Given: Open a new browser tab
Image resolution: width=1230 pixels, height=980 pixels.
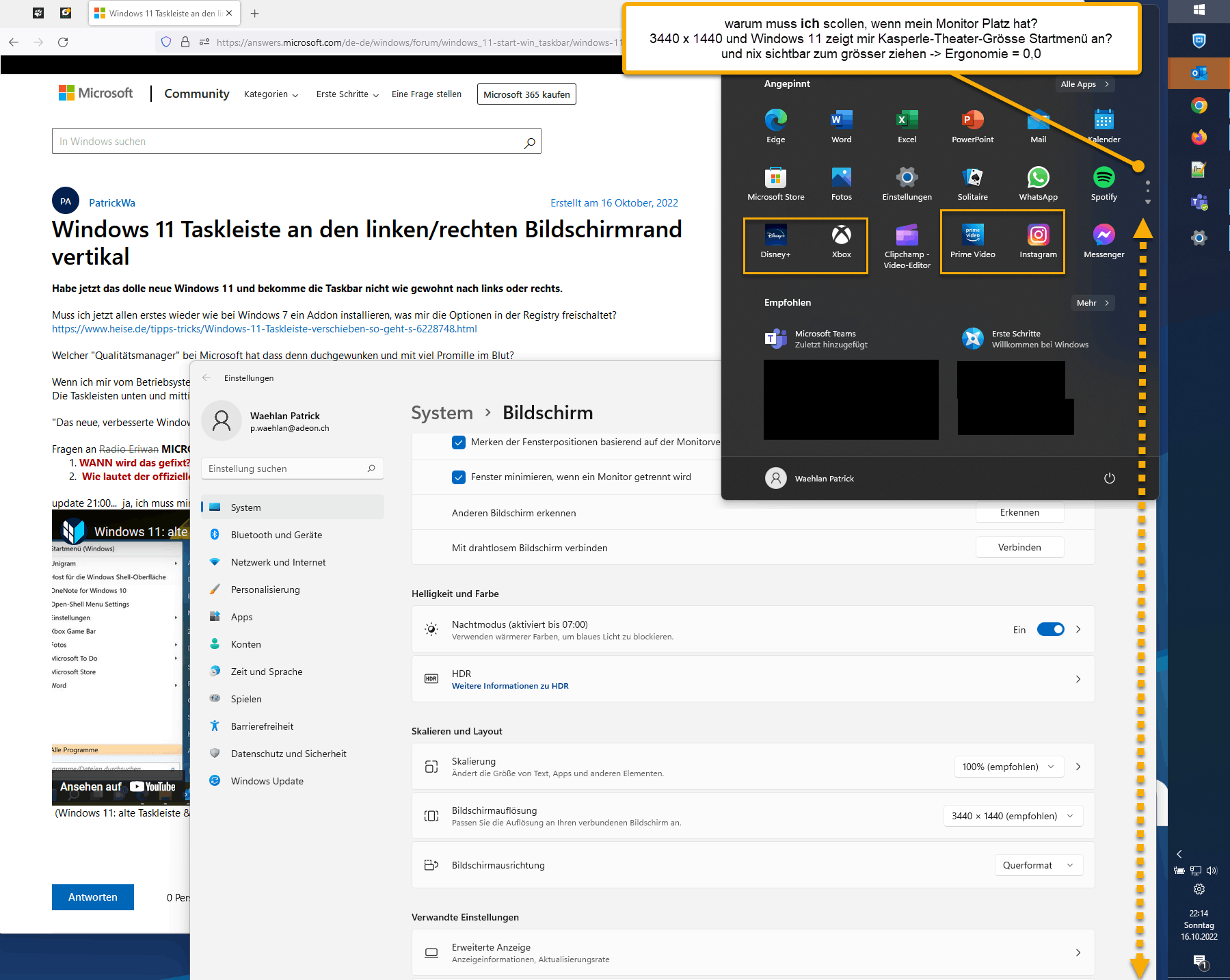Looking at the screenshot, I should click(x=255, y=14).
